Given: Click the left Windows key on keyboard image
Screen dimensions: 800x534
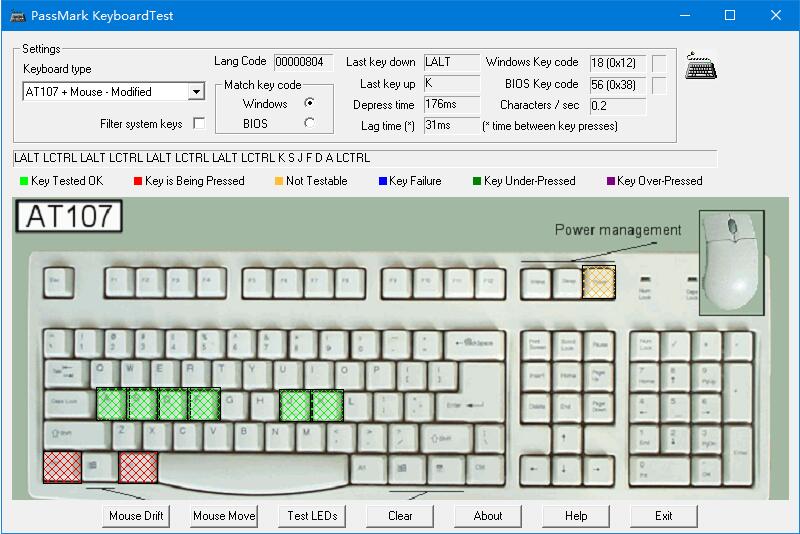Looking at the screenshot, I should click(99, 467).
